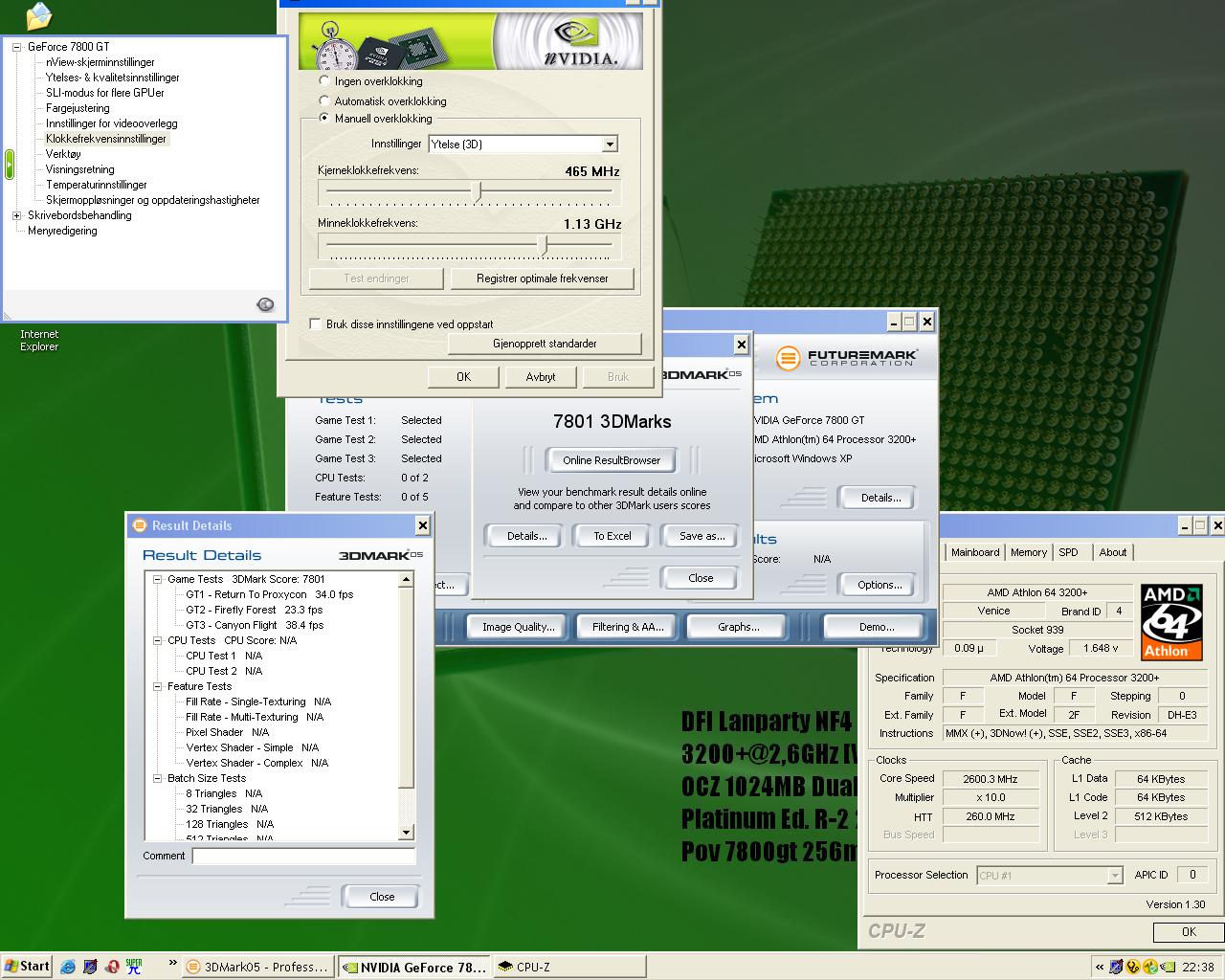Click To Excel in 3DMark score dialog

tap(612, 536)
